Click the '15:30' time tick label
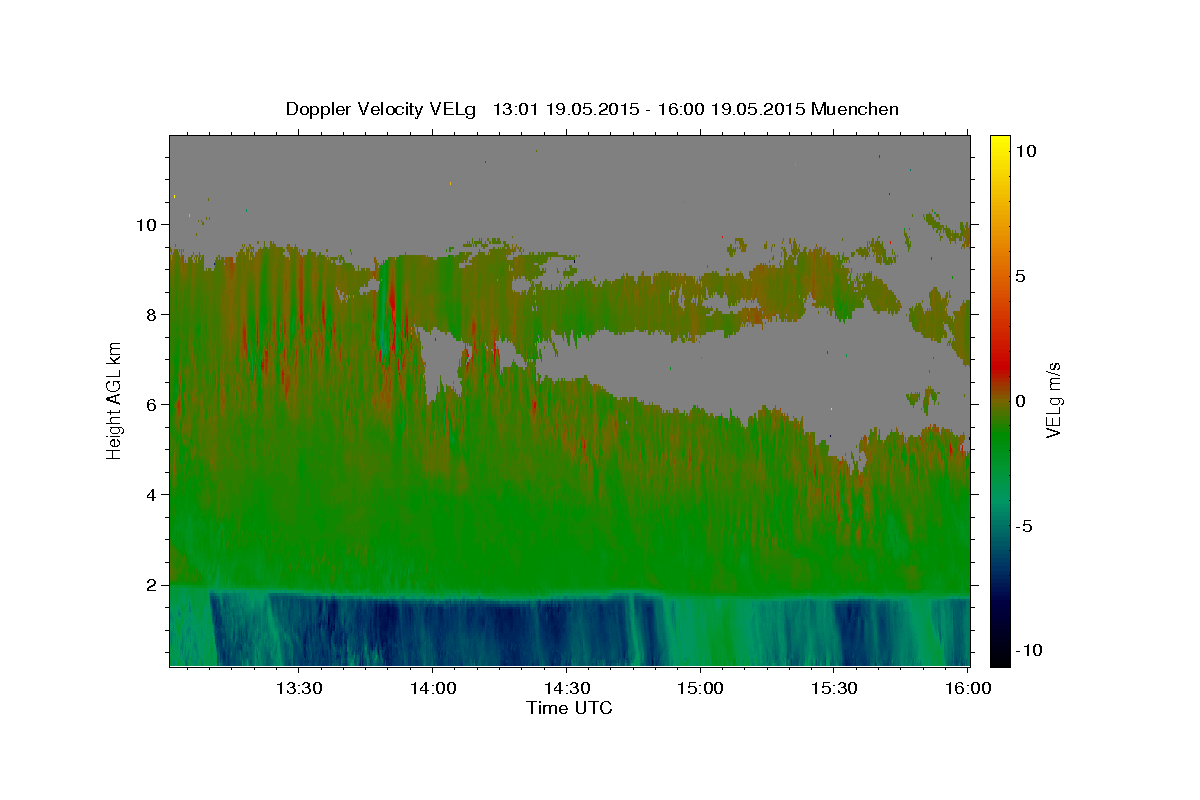 pyautogui.click(x=834, y=688)
